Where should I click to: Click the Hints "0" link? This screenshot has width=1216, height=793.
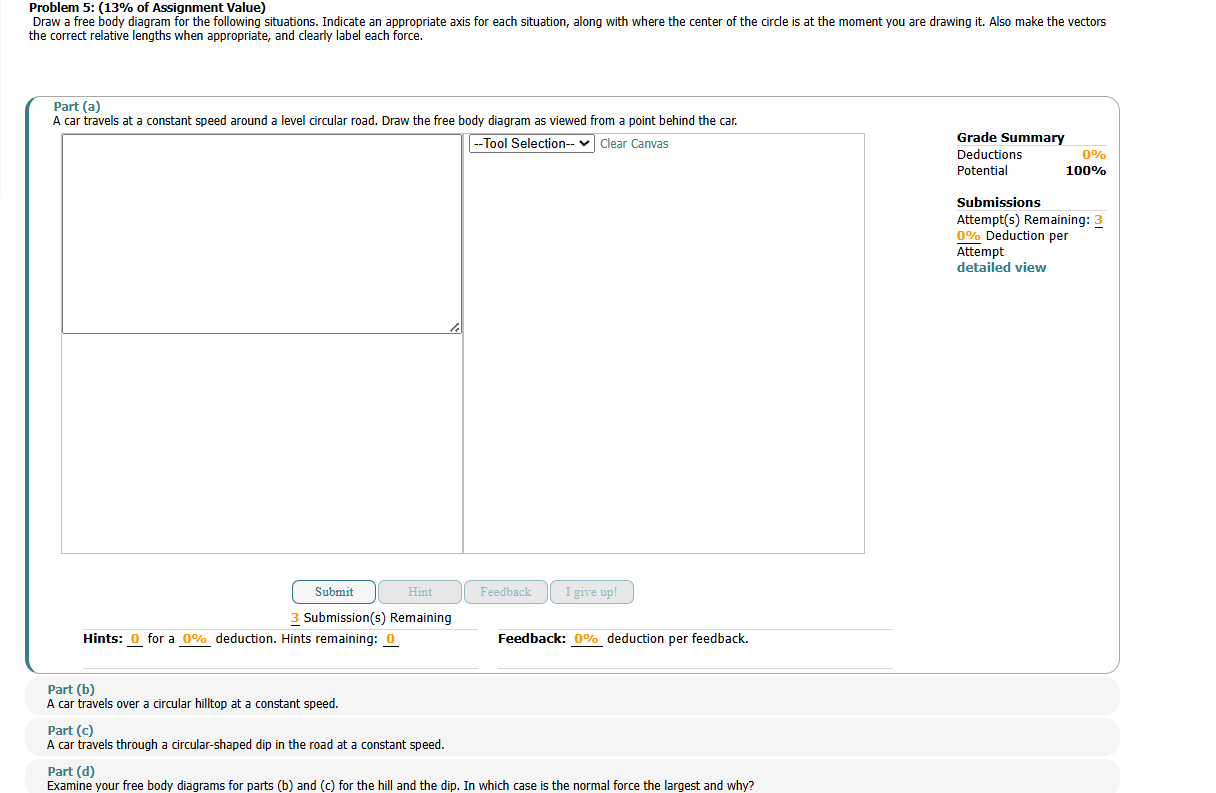[x=134, y=638]
